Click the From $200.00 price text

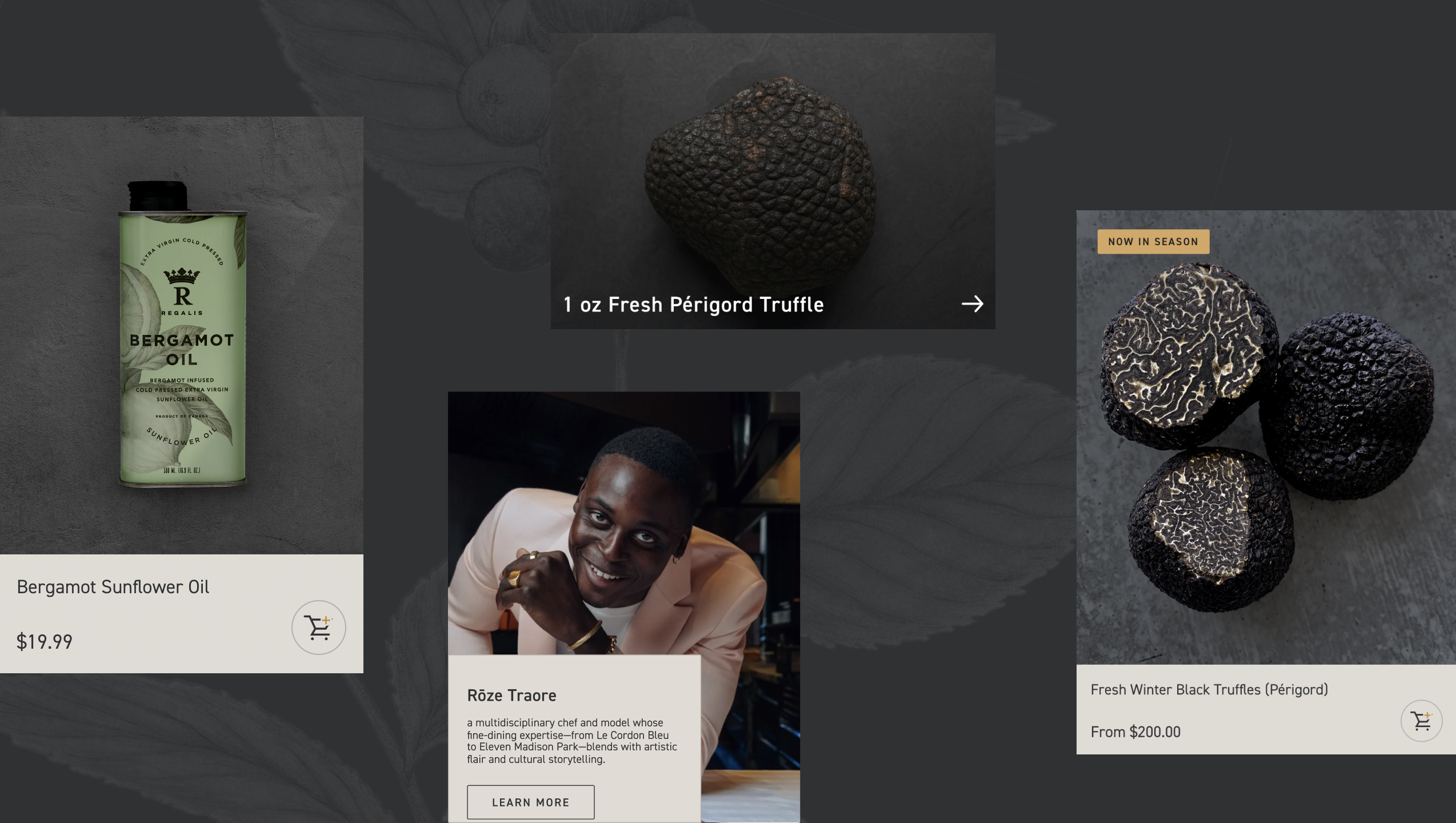pyautogui.click(x=1135, y=732)
